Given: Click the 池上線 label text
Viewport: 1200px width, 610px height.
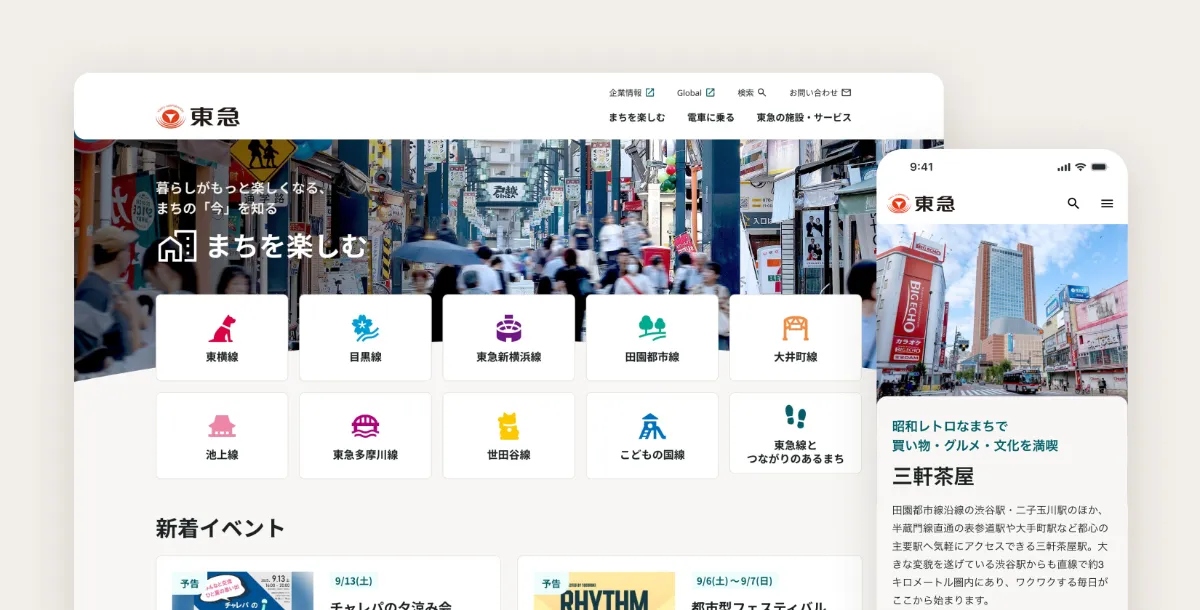Looking at the screenshot, I should tap(222, 455).
